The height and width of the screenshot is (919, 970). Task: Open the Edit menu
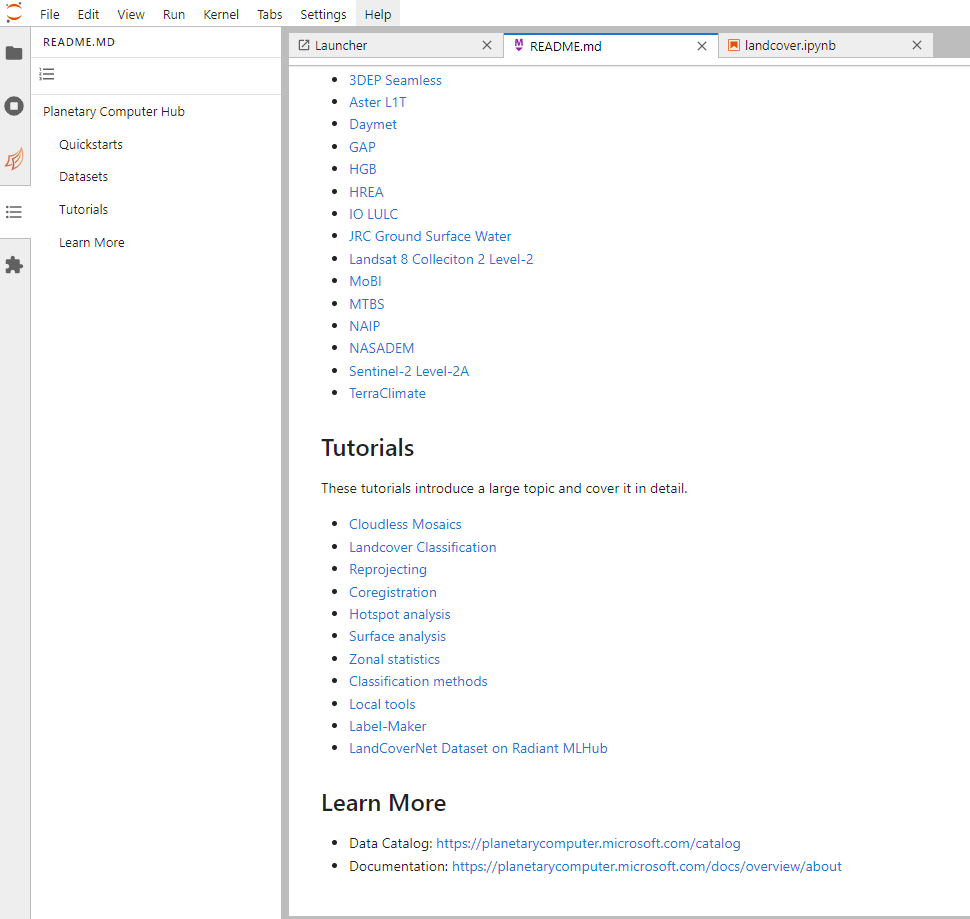pos(88,14)
